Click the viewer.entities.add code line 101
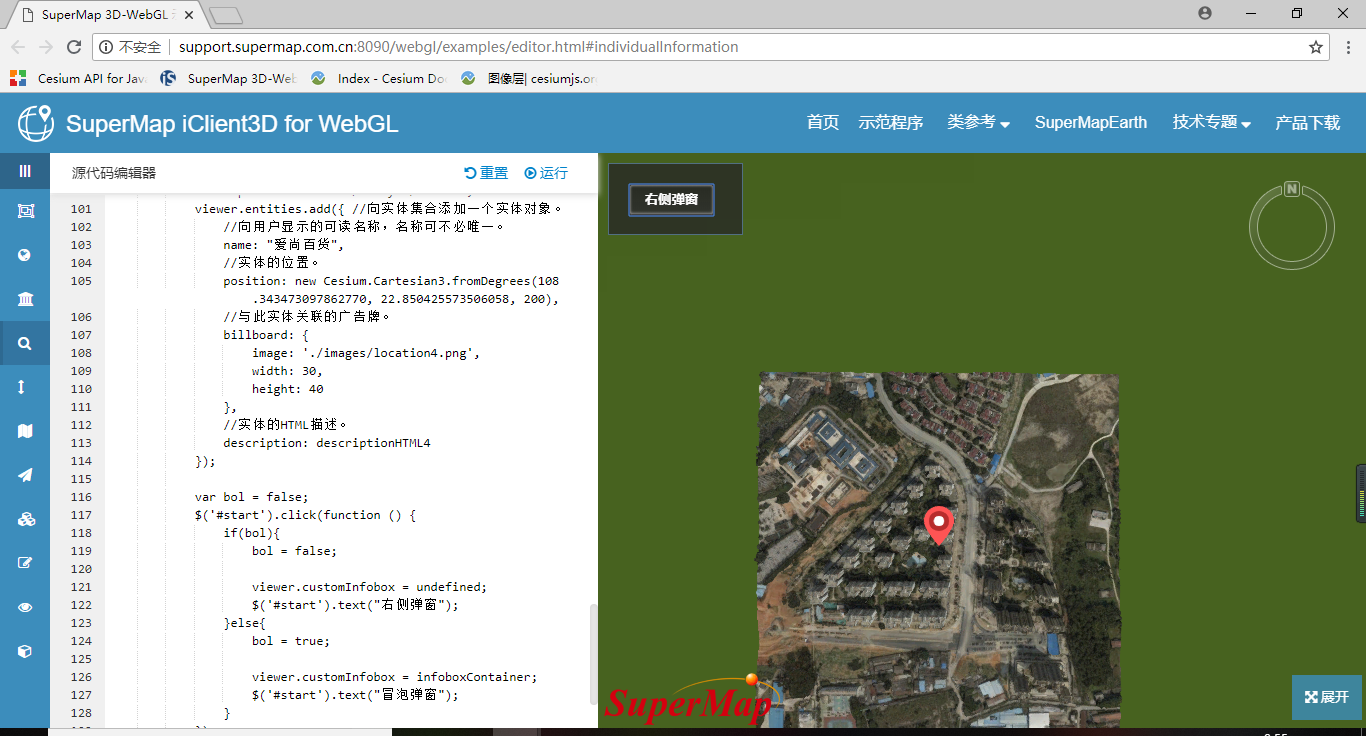Viewport: 1366px width, 736px height. click(x=379, y=209)
